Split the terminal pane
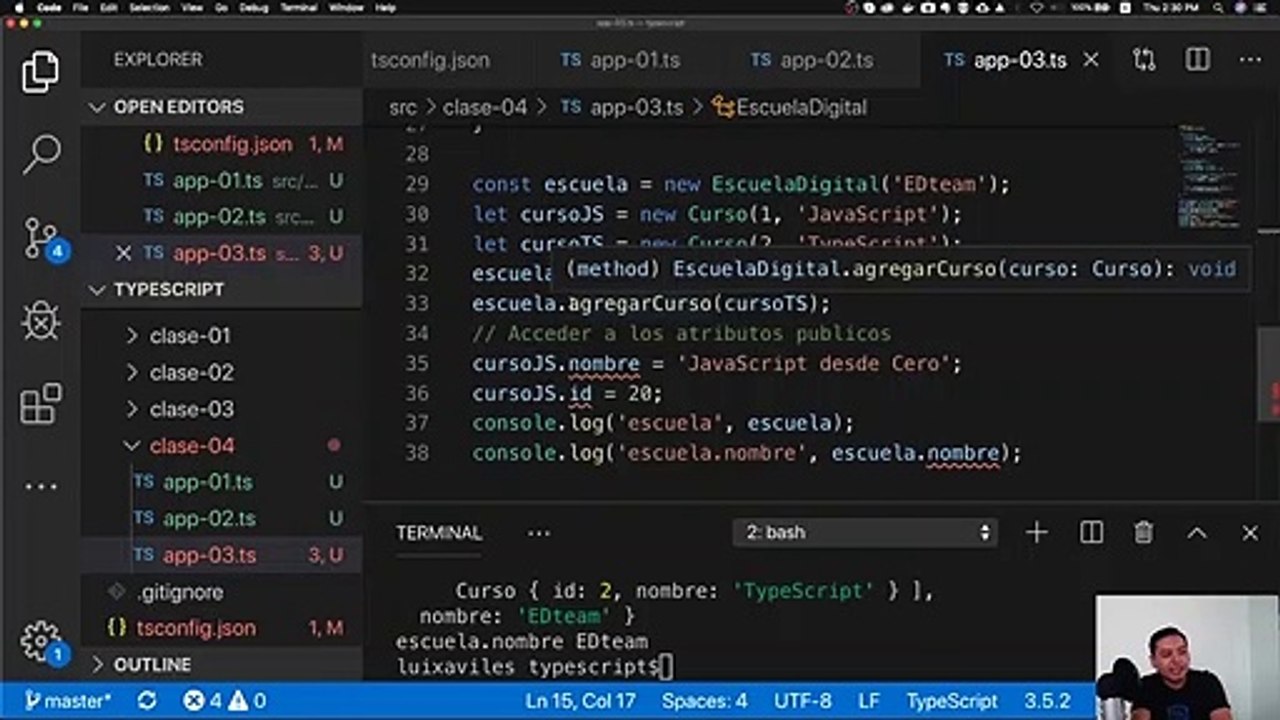The height and width of the screenshot is (720, 1280). tap(1091, 533)
